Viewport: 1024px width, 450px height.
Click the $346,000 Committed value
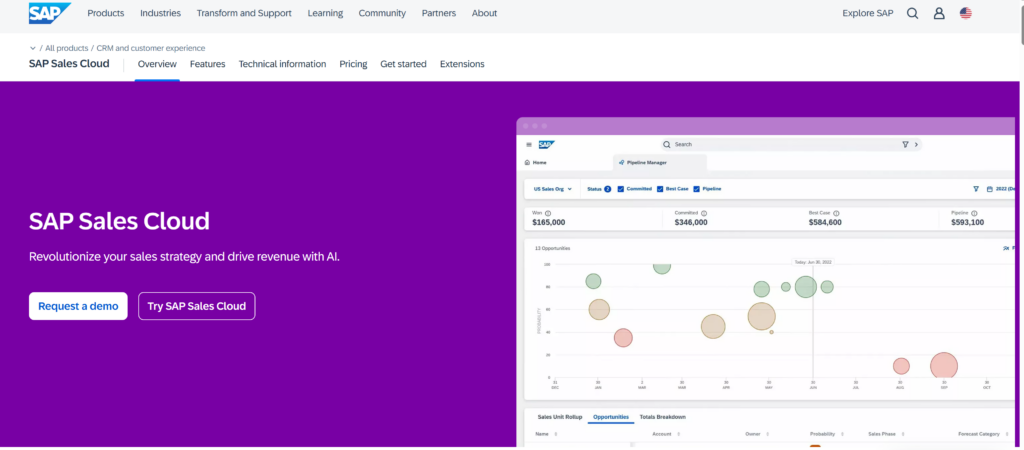pyautogui.click(x=691, y=223)
